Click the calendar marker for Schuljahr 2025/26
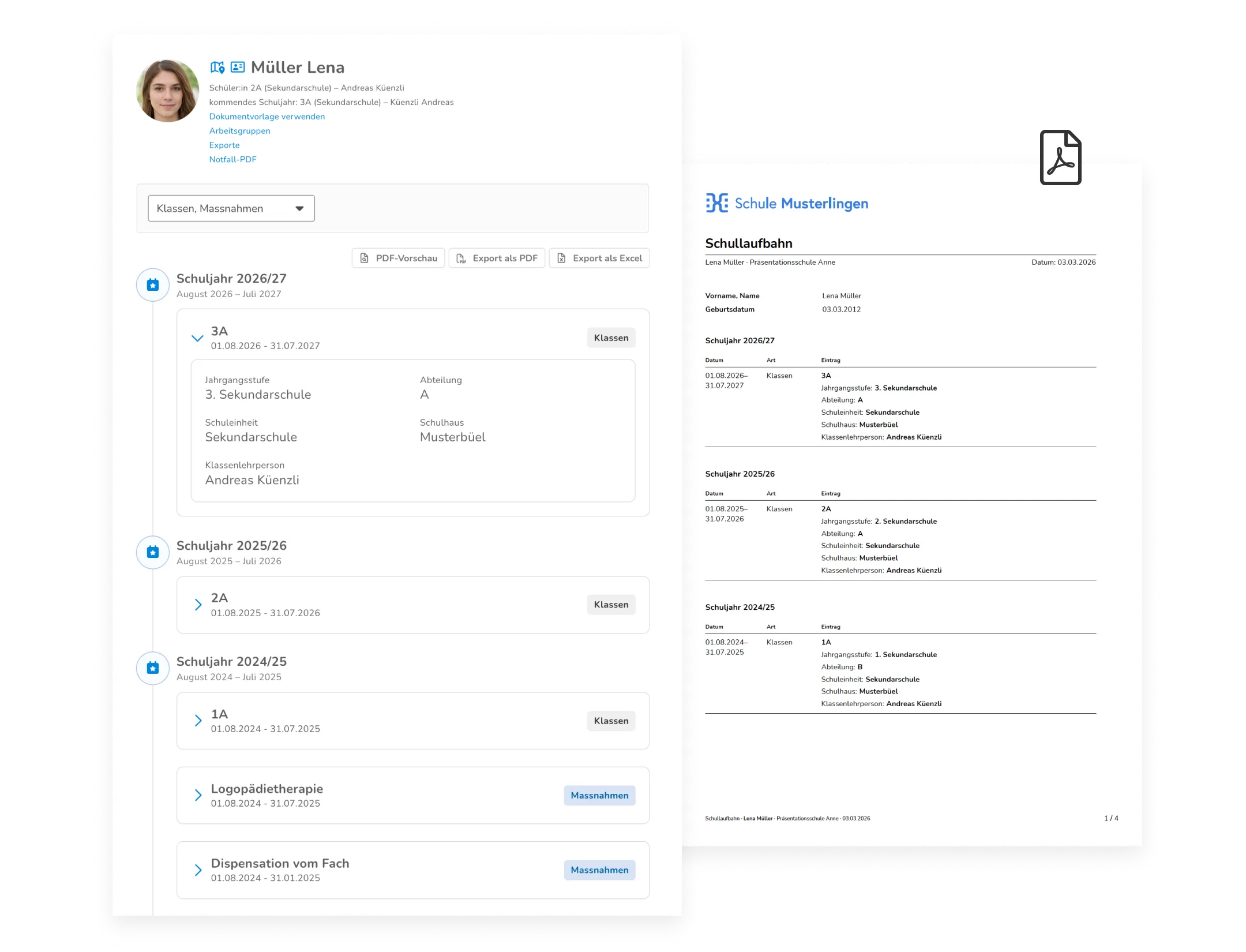This screenshot has height=952, width=1246. [x=153, y=552]
